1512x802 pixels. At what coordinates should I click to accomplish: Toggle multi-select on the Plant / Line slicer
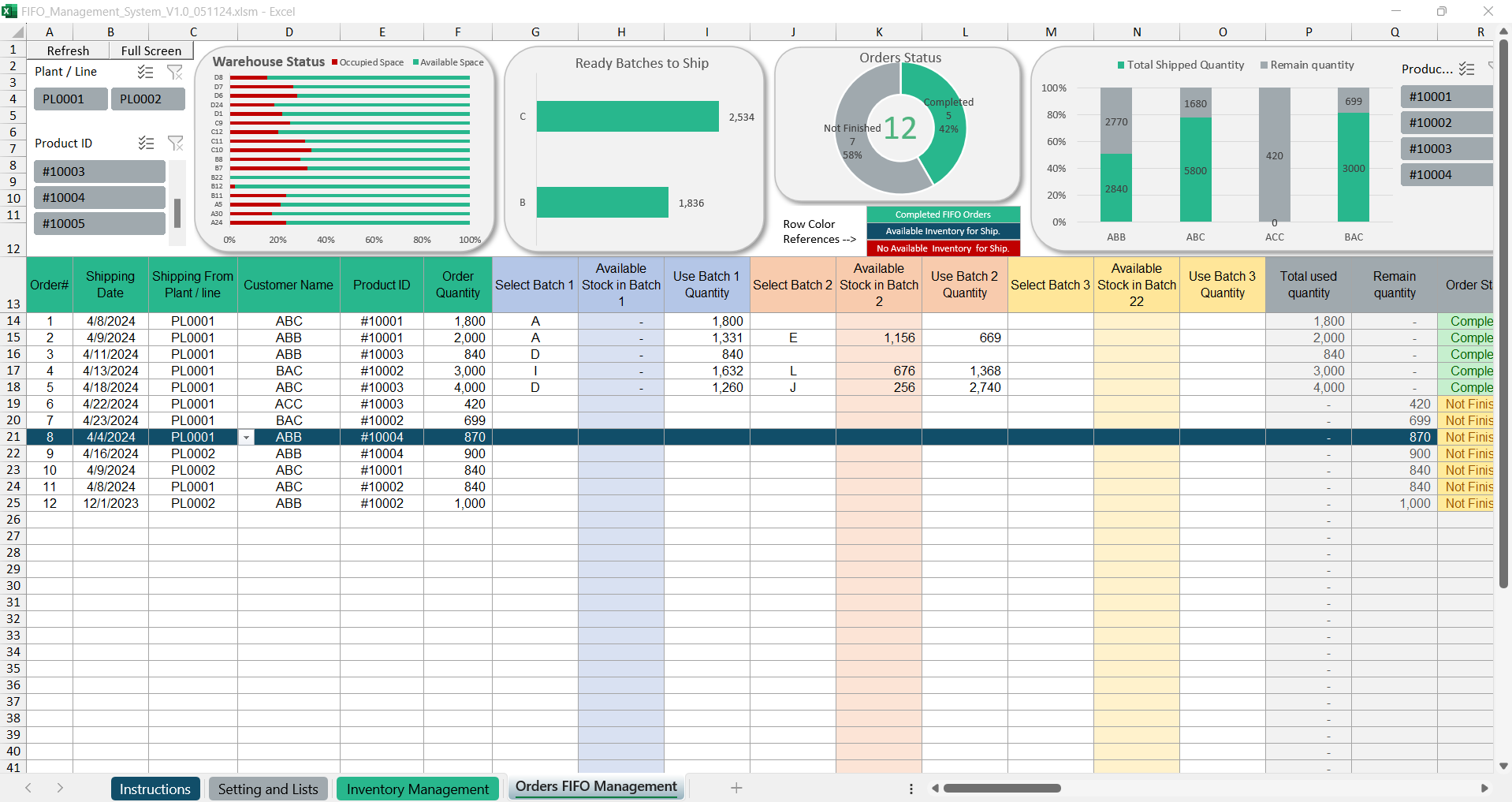145,72
